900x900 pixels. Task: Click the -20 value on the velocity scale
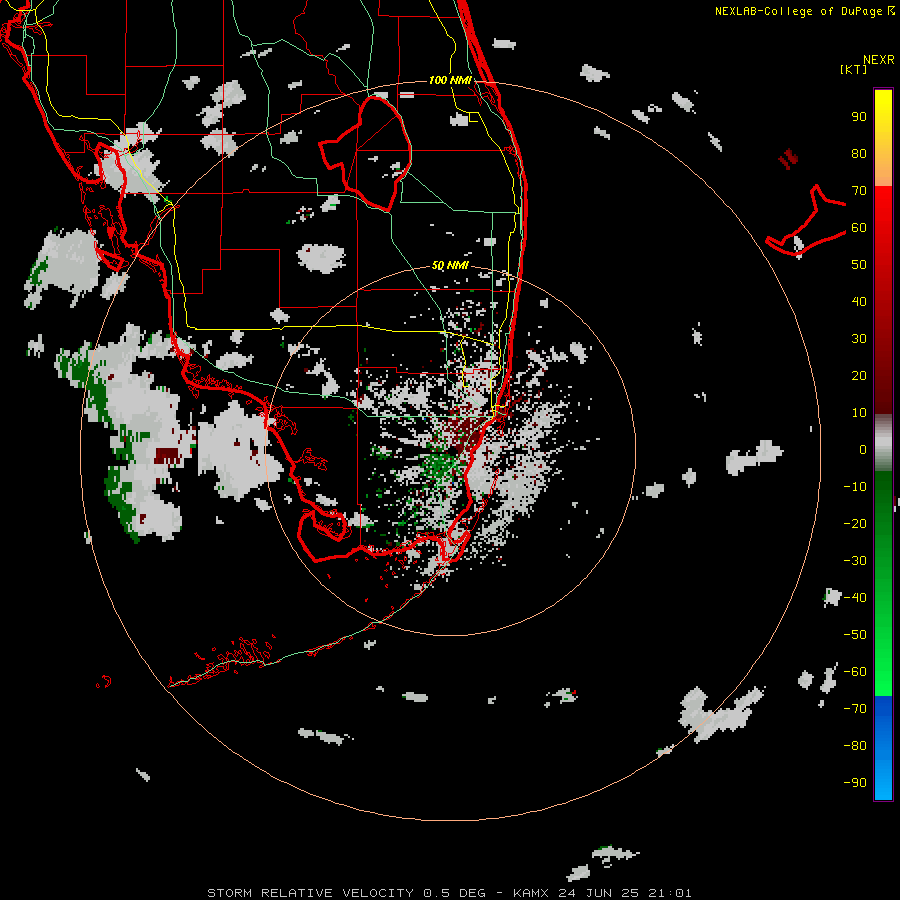click(855, 524)
